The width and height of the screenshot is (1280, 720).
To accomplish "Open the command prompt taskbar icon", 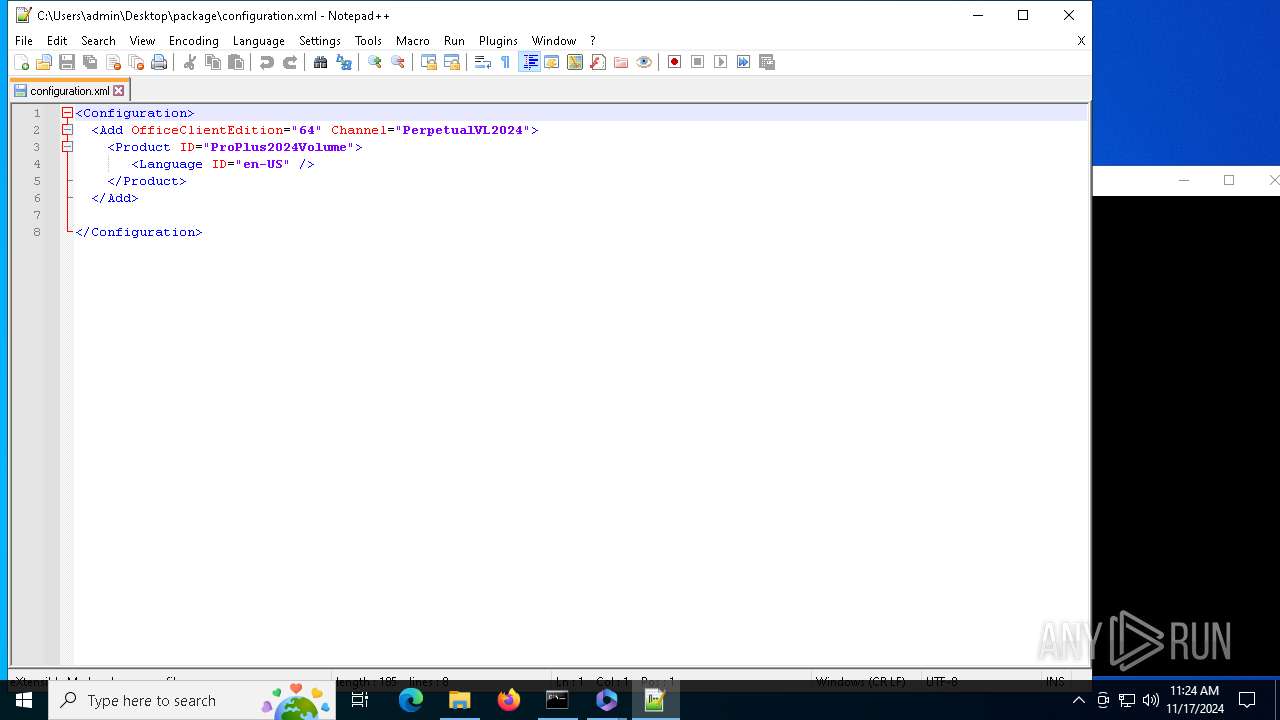I will [557, 700].
